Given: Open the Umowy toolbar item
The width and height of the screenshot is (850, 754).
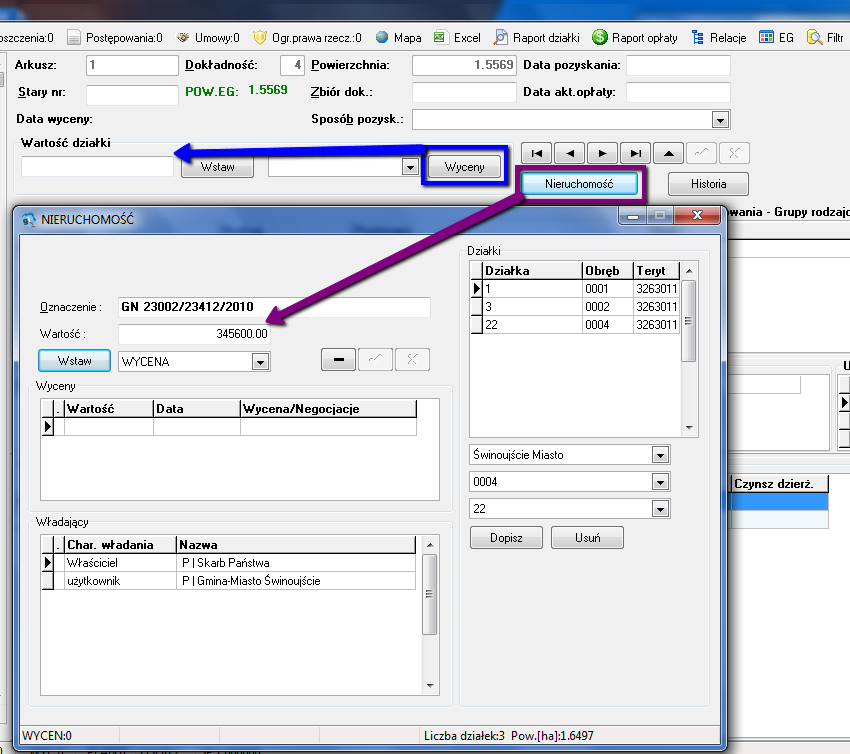Looking at the screenshot, I should [208, 37].
